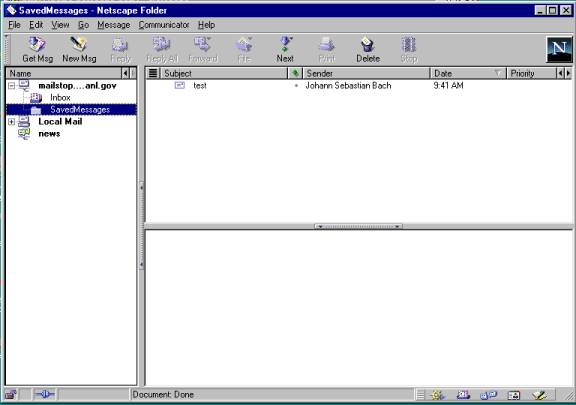Open the View menu
Screen dimensions: 576x405
60,25
